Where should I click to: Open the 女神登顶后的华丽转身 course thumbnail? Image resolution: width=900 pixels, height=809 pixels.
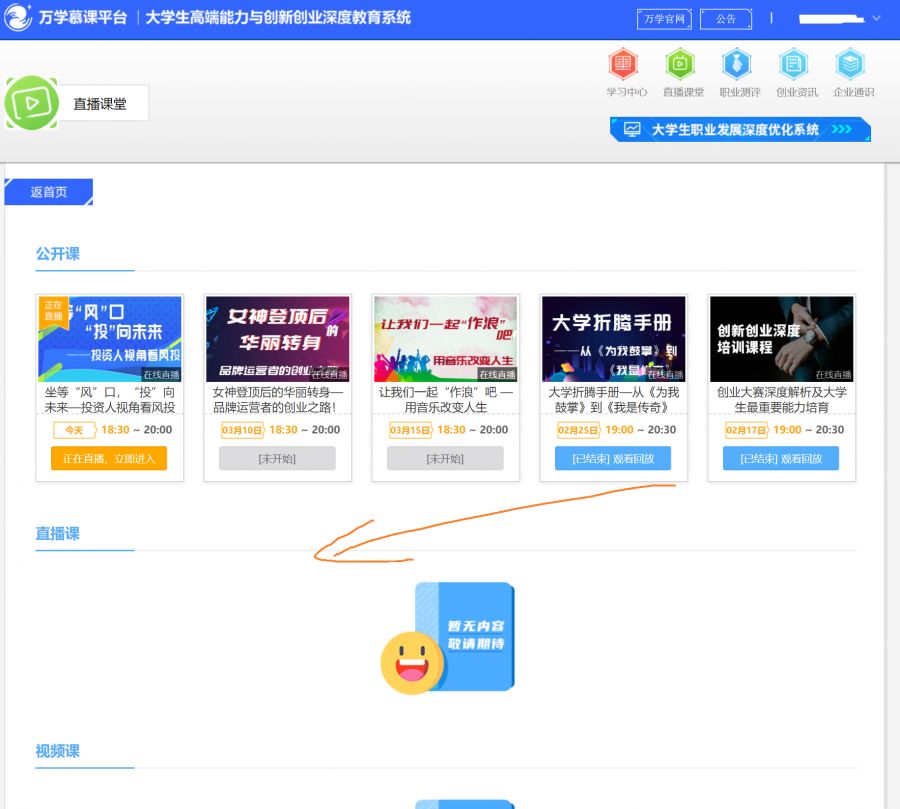(x=277, y=337)
